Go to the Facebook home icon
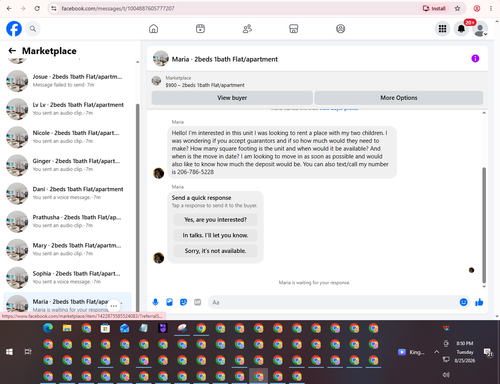 [x=14, y=29]
